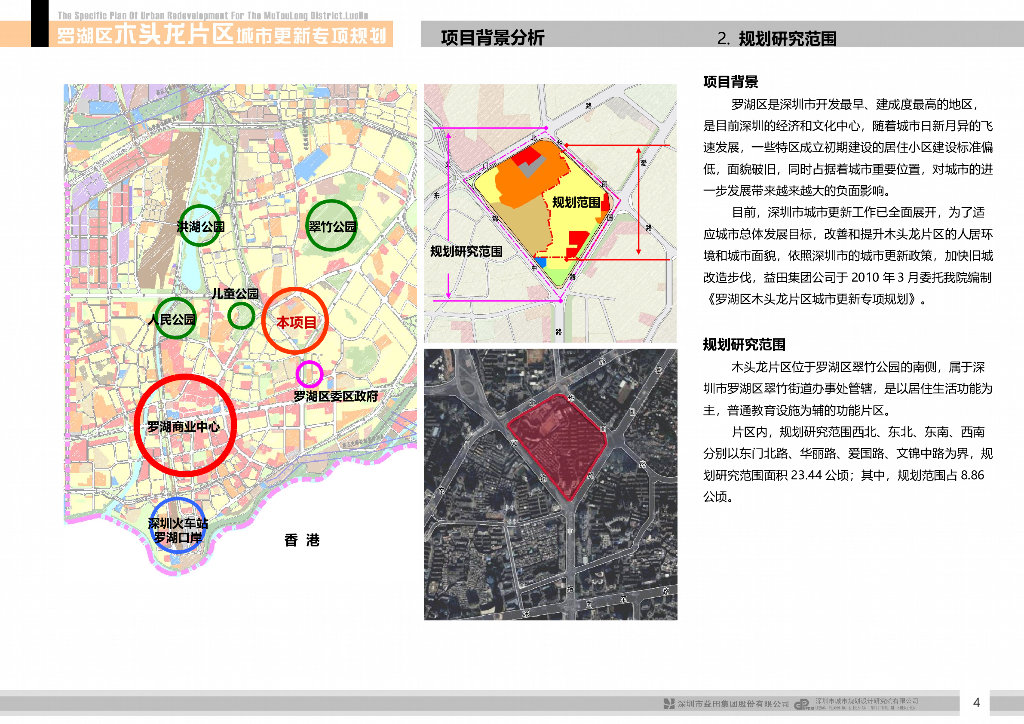Click the 罗湖商业中心 red circle label

point(184,427)
